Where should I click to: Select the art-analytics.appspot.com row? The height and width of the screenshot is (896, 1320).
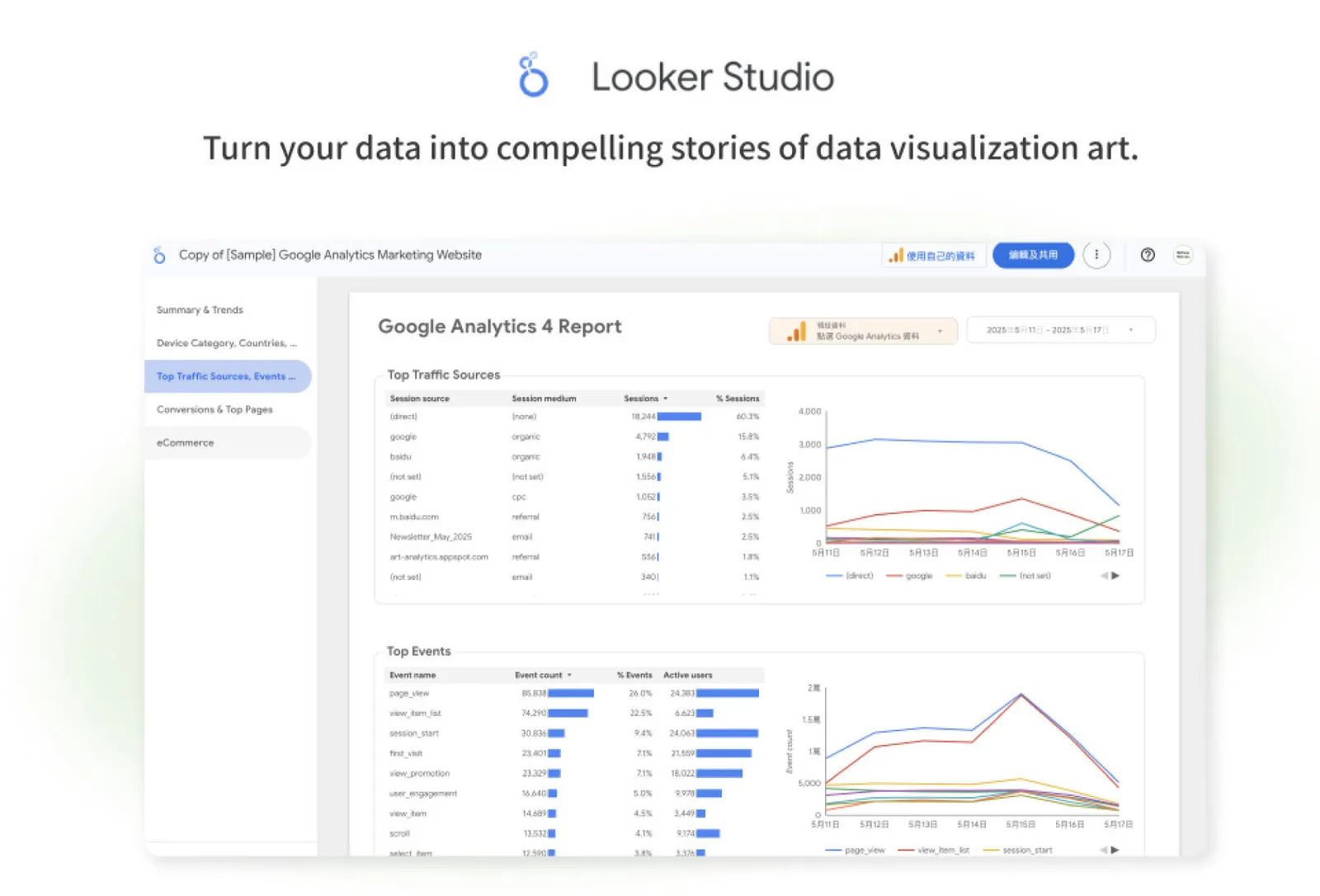[x=574, y=557]
